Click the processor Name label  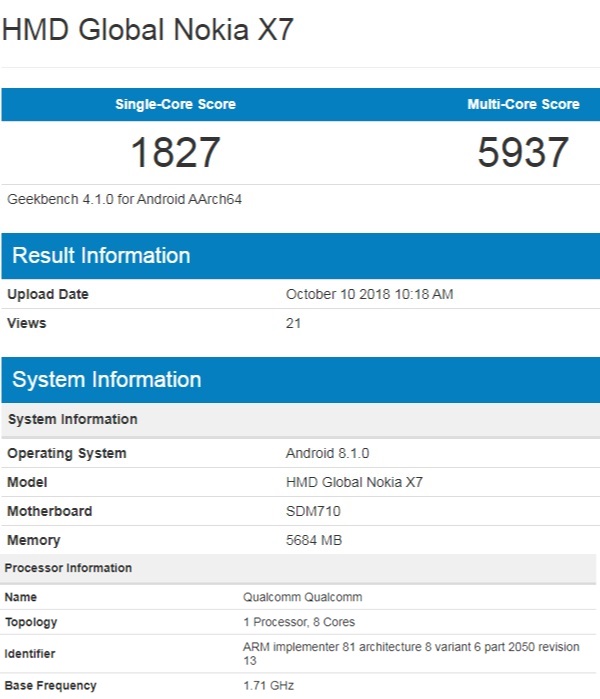coord(21,597)
